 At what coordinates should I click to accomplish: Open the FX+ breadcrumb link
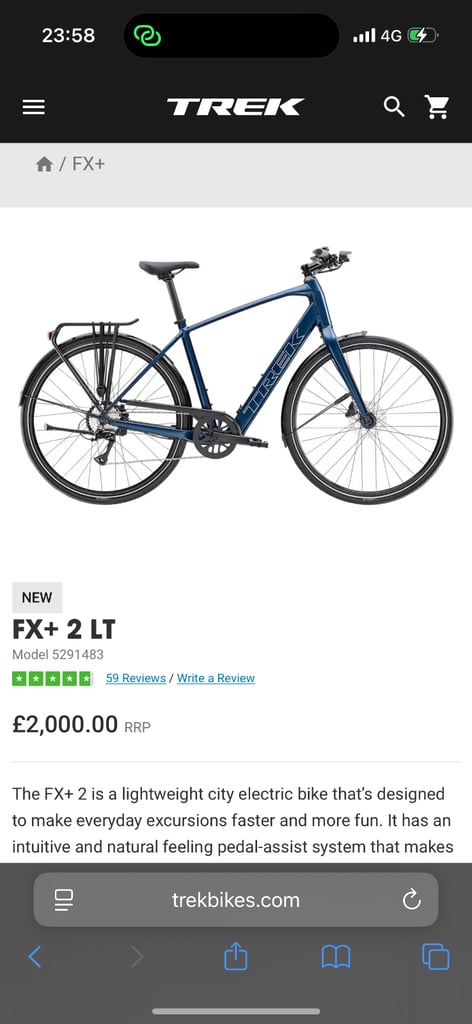coord(88,164)
